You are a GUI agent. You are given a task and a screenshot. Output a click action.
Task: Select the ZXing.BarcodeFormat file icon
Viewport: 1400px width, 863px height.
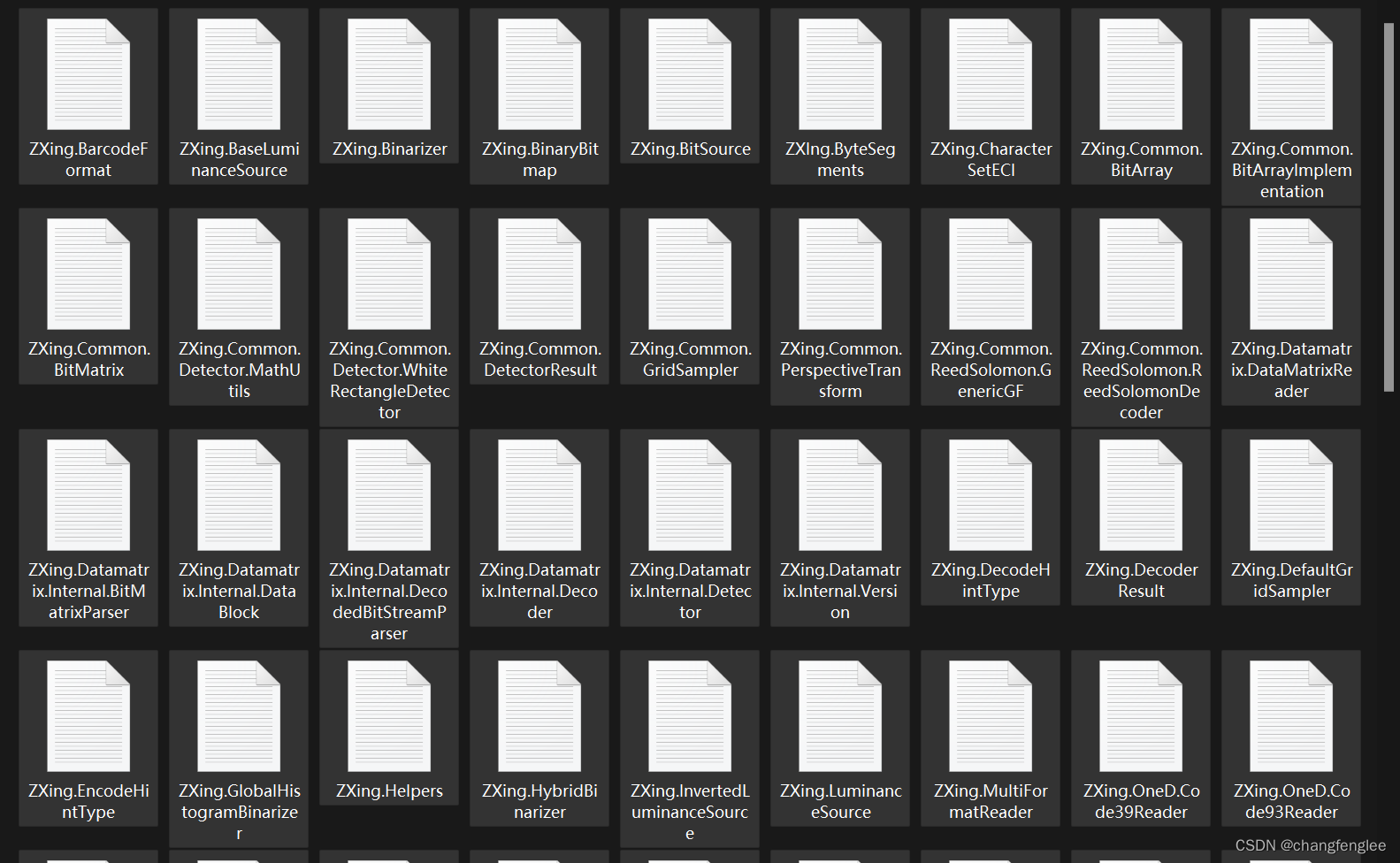(x=88, y=74)
